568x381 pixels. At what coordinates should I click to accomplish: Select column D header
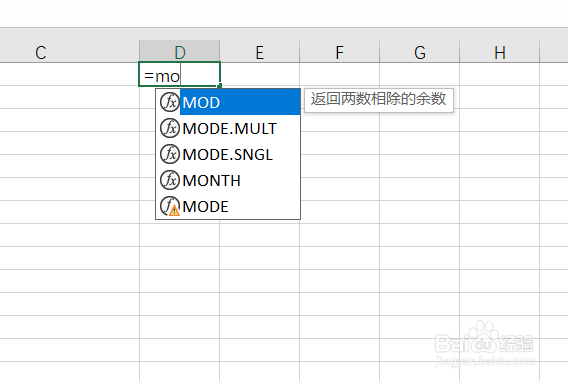point(180,51)
